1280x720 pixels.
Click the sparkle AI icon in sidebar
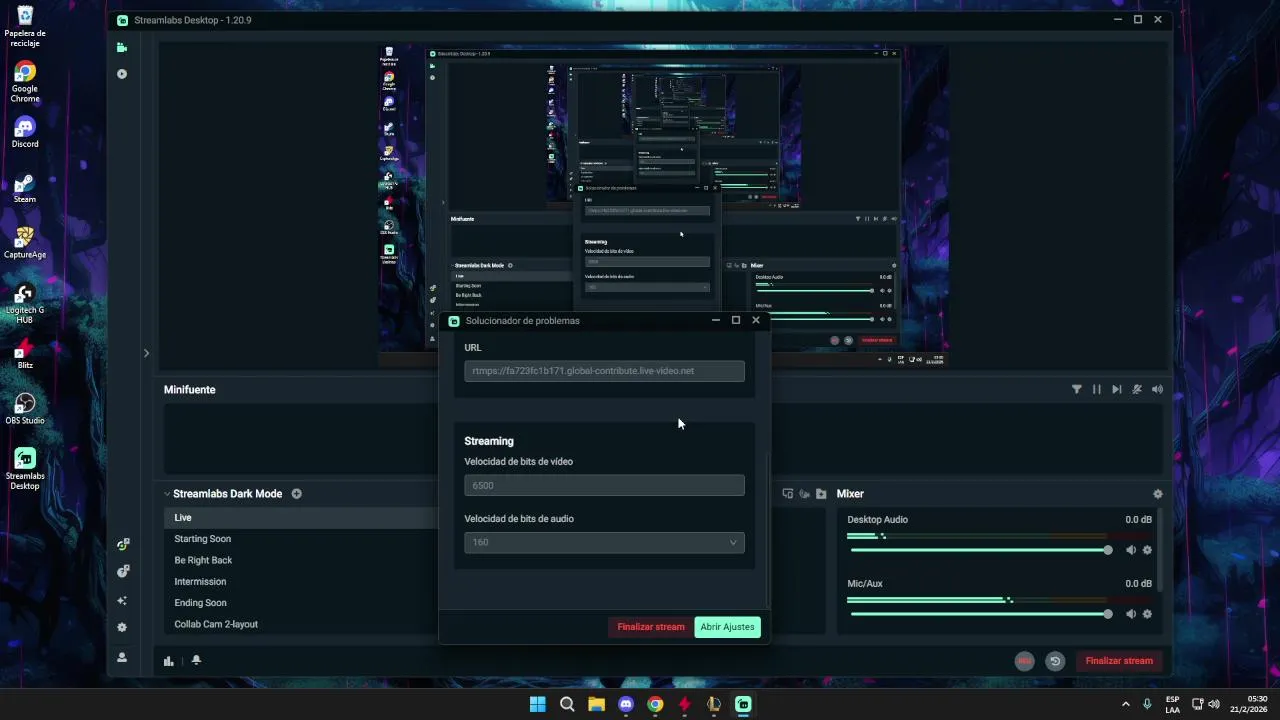122,601
